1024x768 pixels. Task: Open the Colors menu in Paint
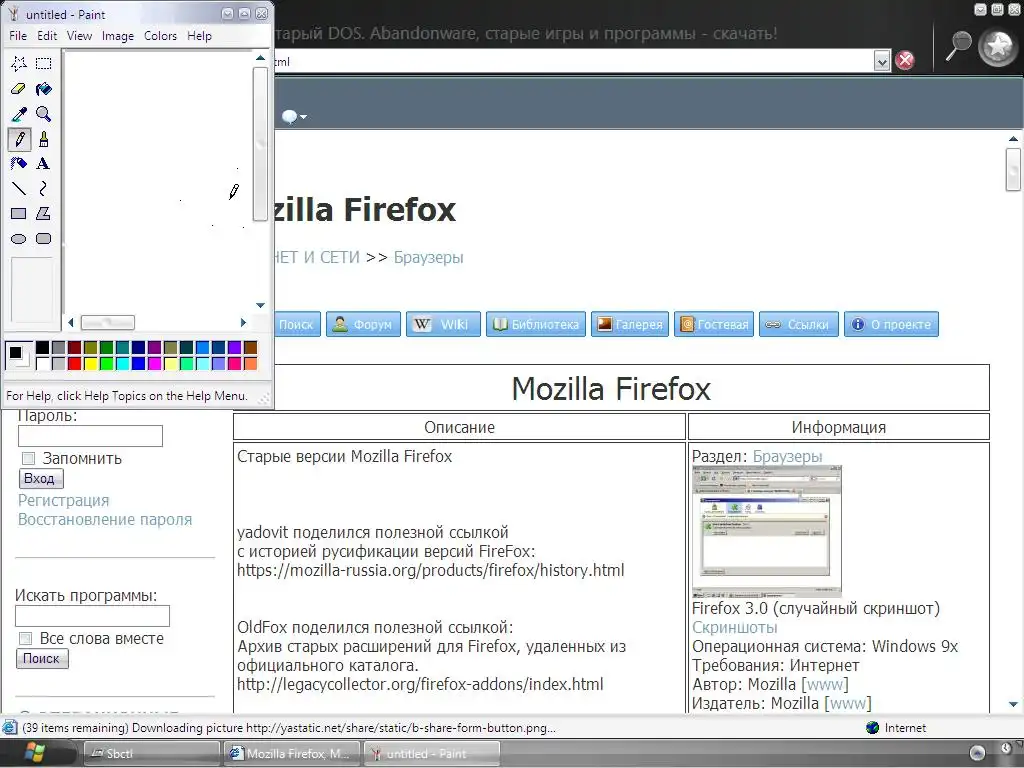tap(160, 36)
